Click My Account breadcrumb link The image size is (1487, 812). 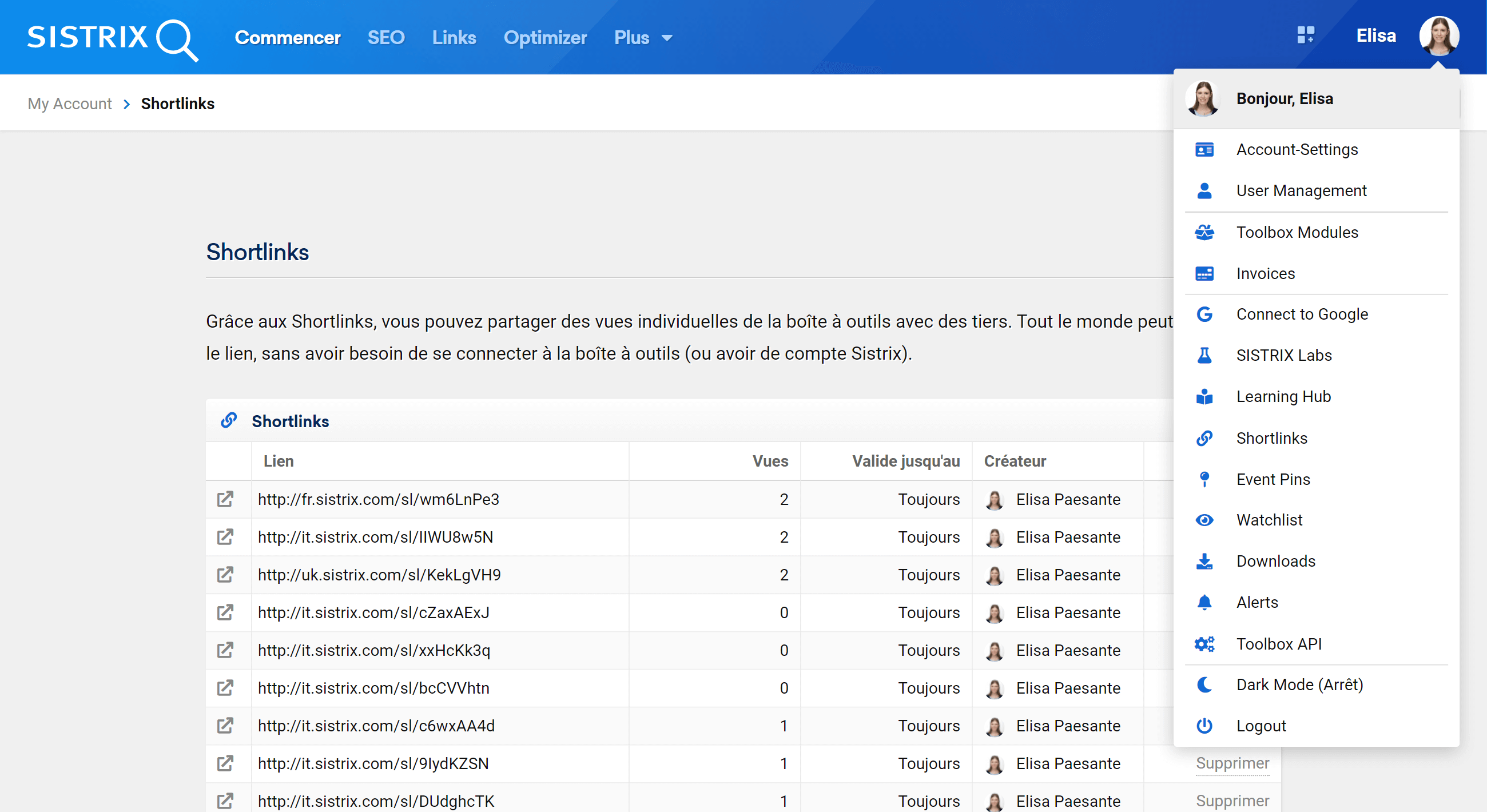tap(70, 104)
